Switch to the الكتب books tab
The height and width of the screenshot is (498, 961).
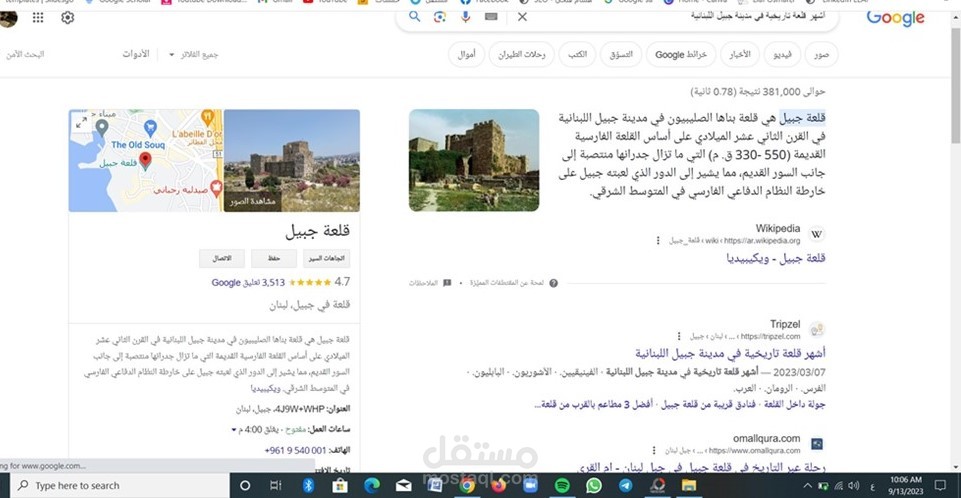click(577, 55)
